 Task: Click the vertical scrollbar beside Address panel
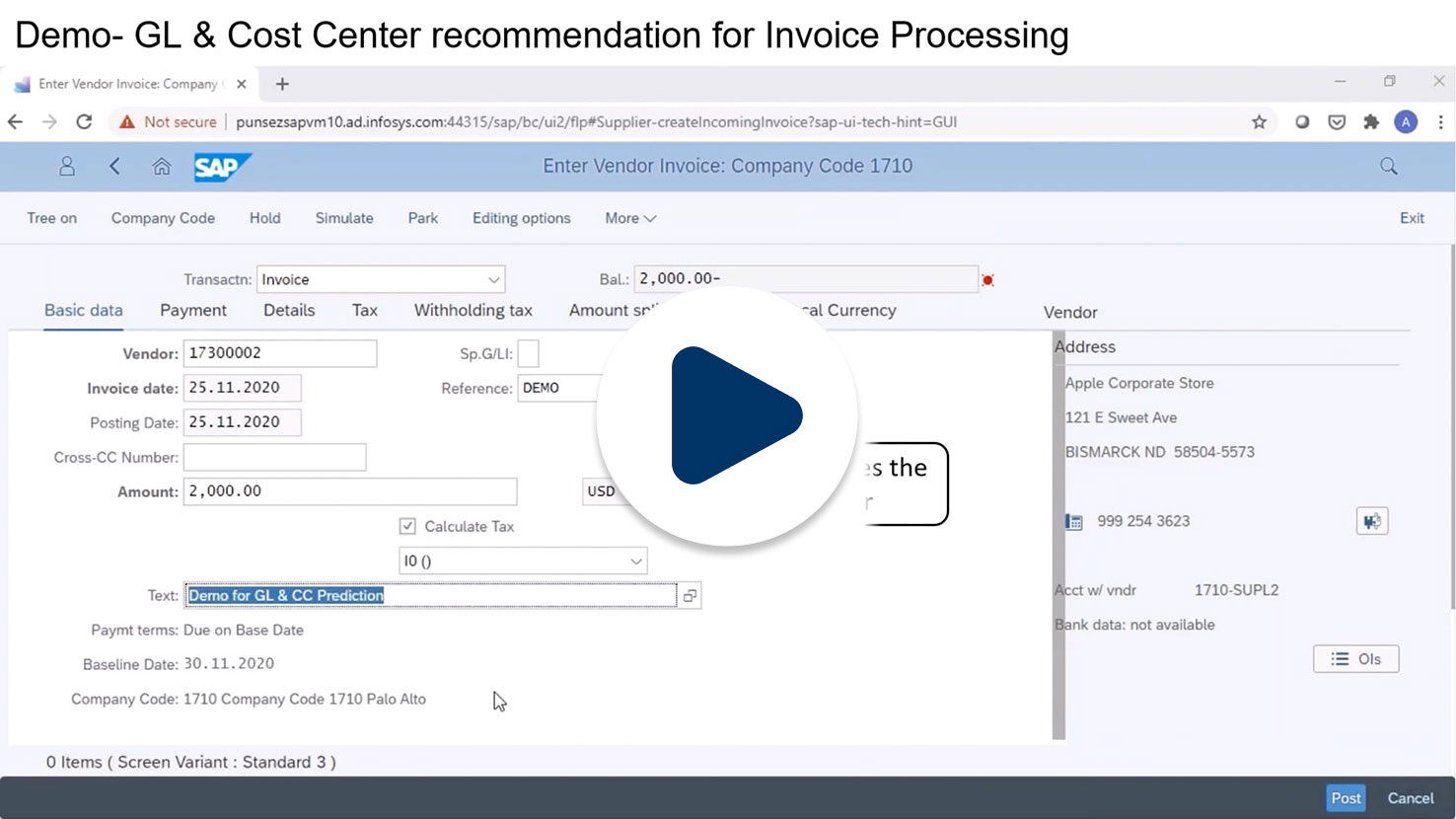click(1058, 535)
